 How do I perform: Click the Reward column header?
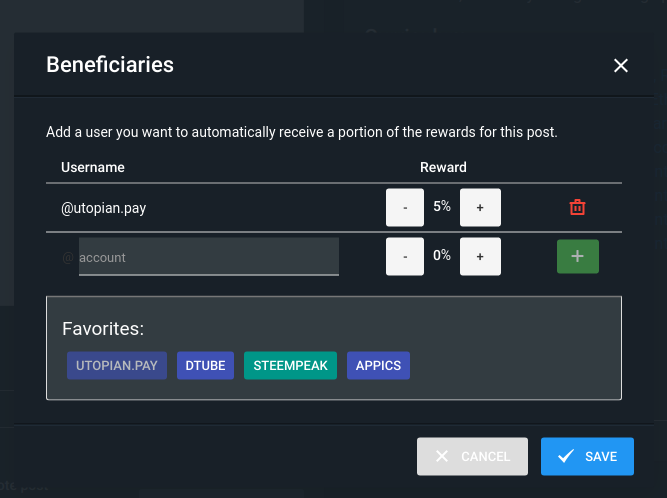(x=443, y=167)
